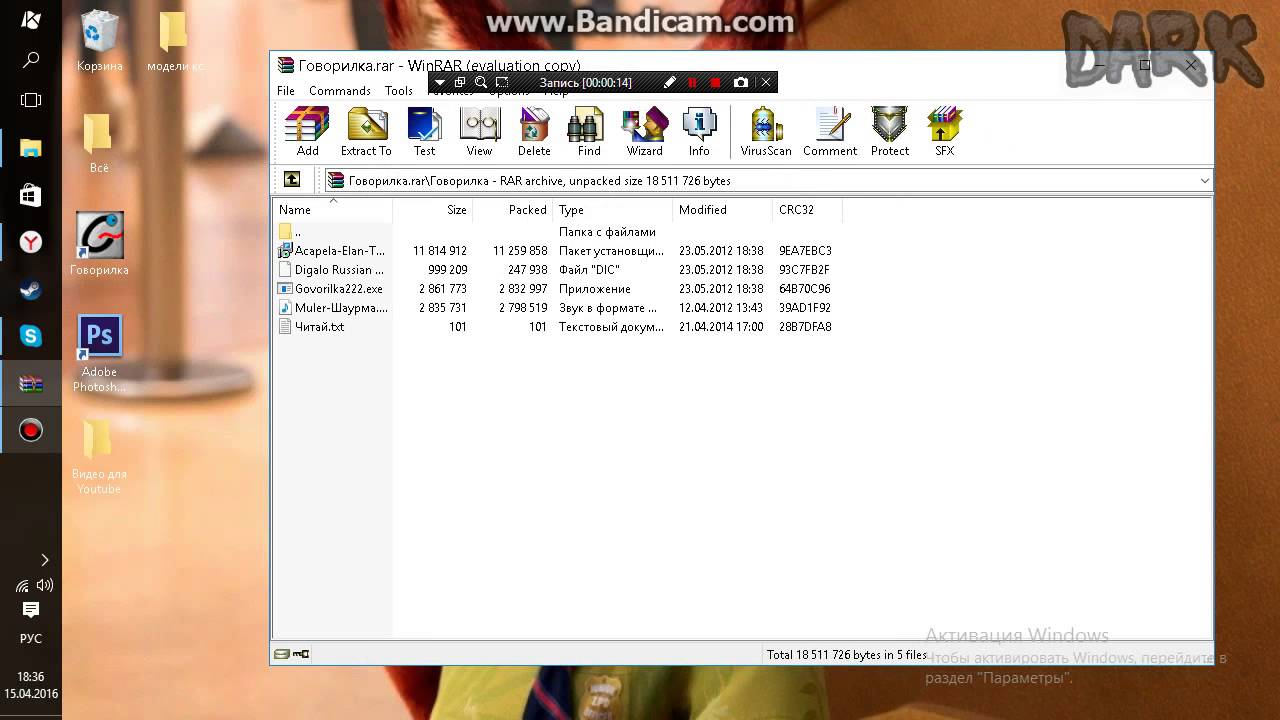Stop the Bandicam recording with red square
This screenshot has width=1280, height=720.
(x=715, y=83)
